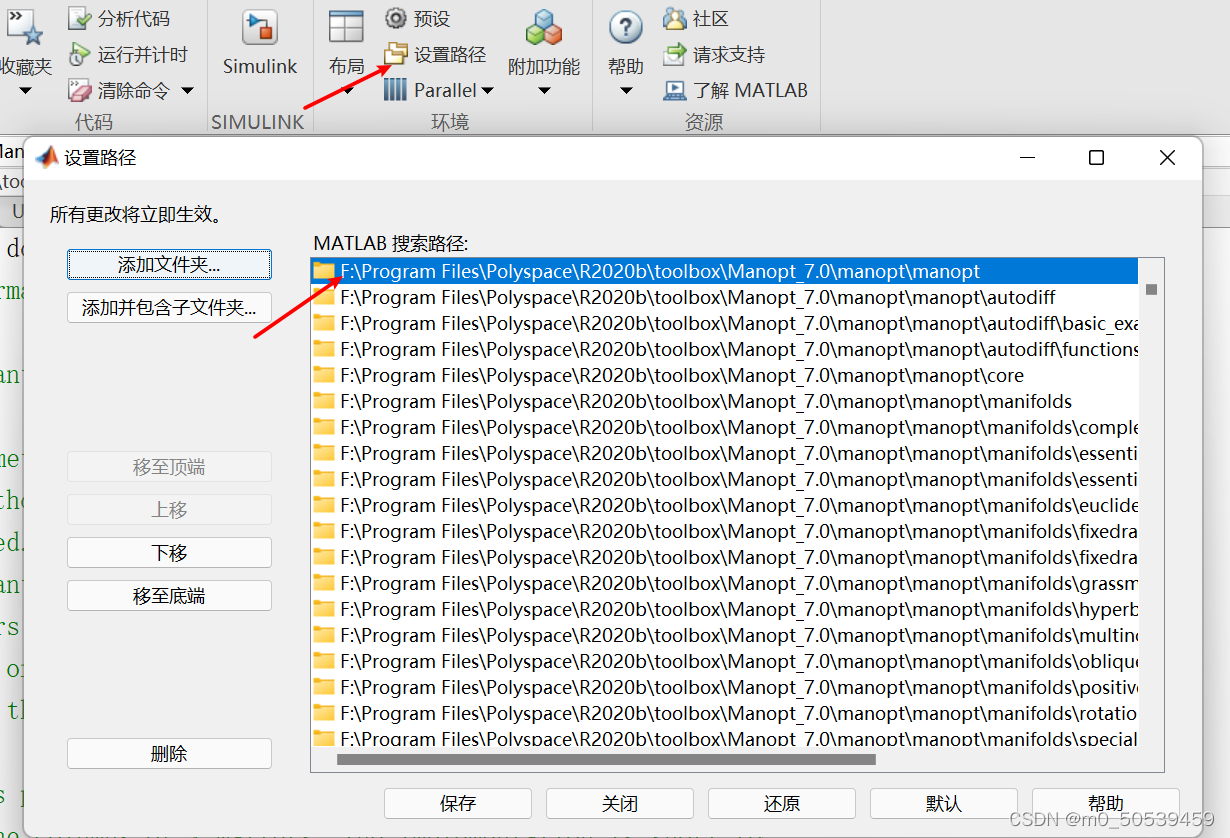Click the horizontal scrollbar of path list
This screenshot has width=1230, height=838.
coord(606,760)
